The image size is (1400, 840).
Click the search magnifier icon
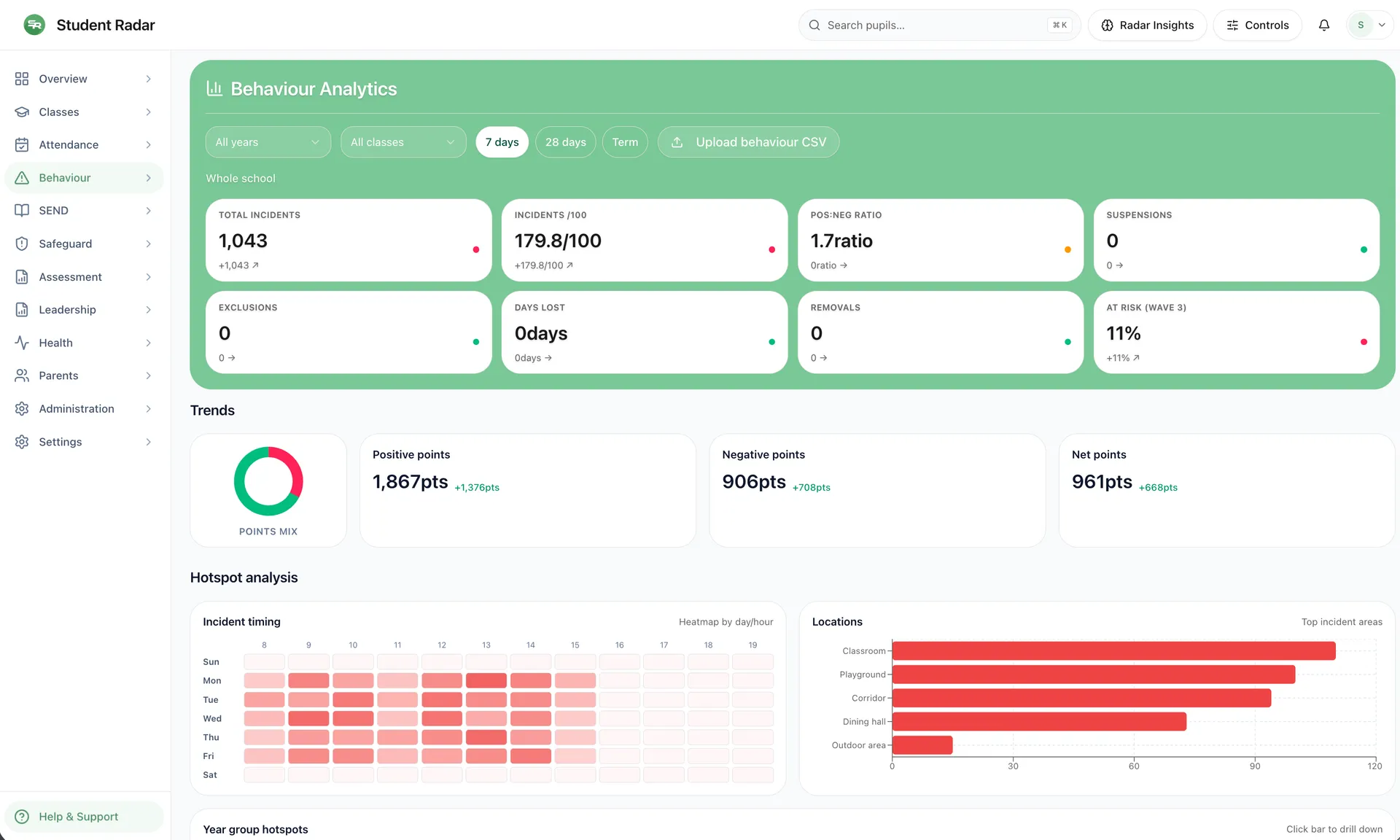[814, 25]
